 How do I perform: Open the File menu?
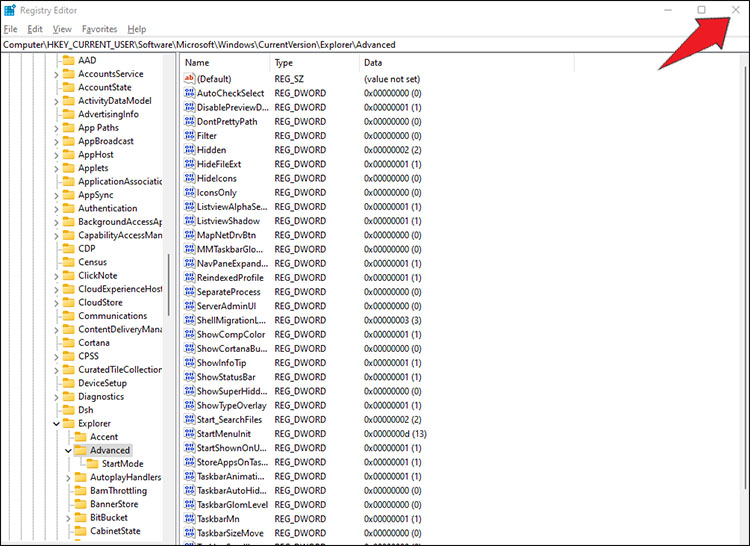(11, 29)
